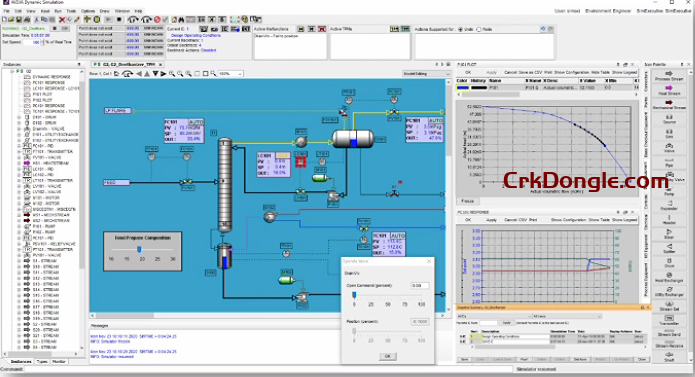Switch to the Types tab at bottom left

pyautogui.click(x=42, y=361)
